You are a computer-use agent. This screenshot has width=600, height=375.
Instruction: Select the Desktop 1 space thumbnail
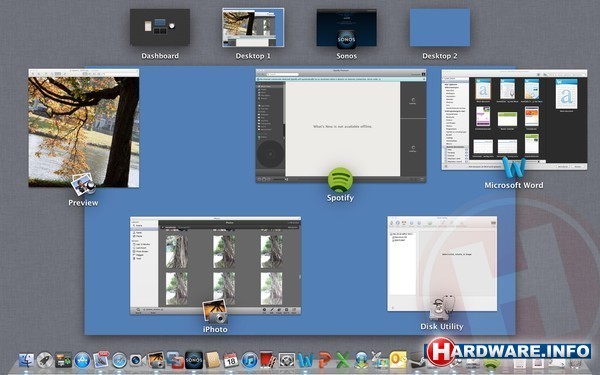(x=253, y=28)
